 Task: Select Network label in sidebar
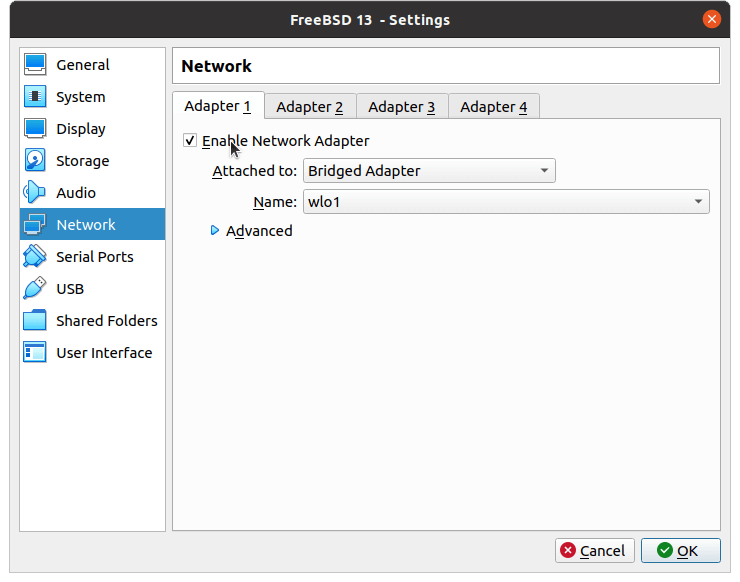coord(86,225)
